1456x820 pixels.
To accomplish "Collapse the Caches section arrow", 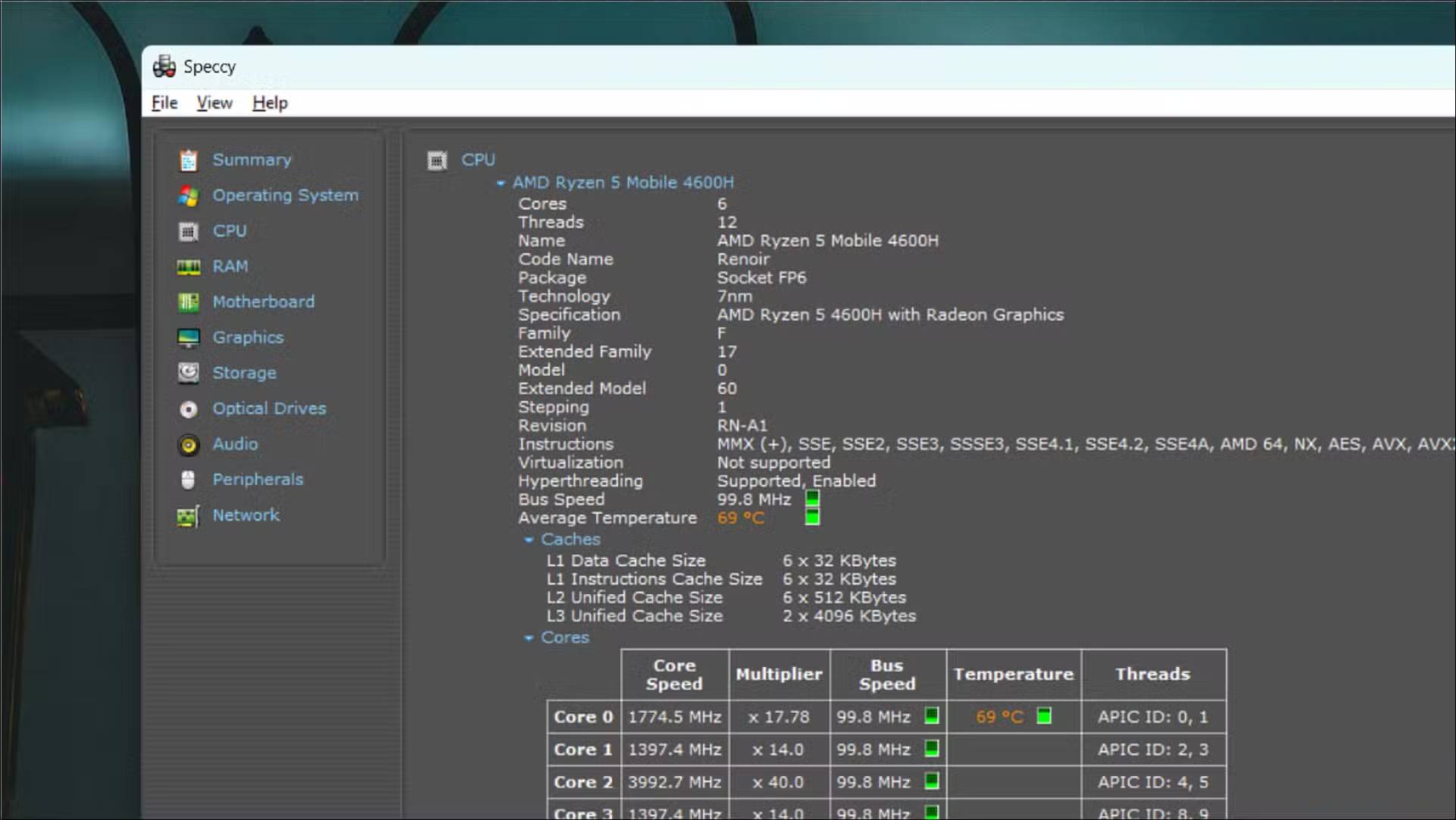I will click(529, 540).
